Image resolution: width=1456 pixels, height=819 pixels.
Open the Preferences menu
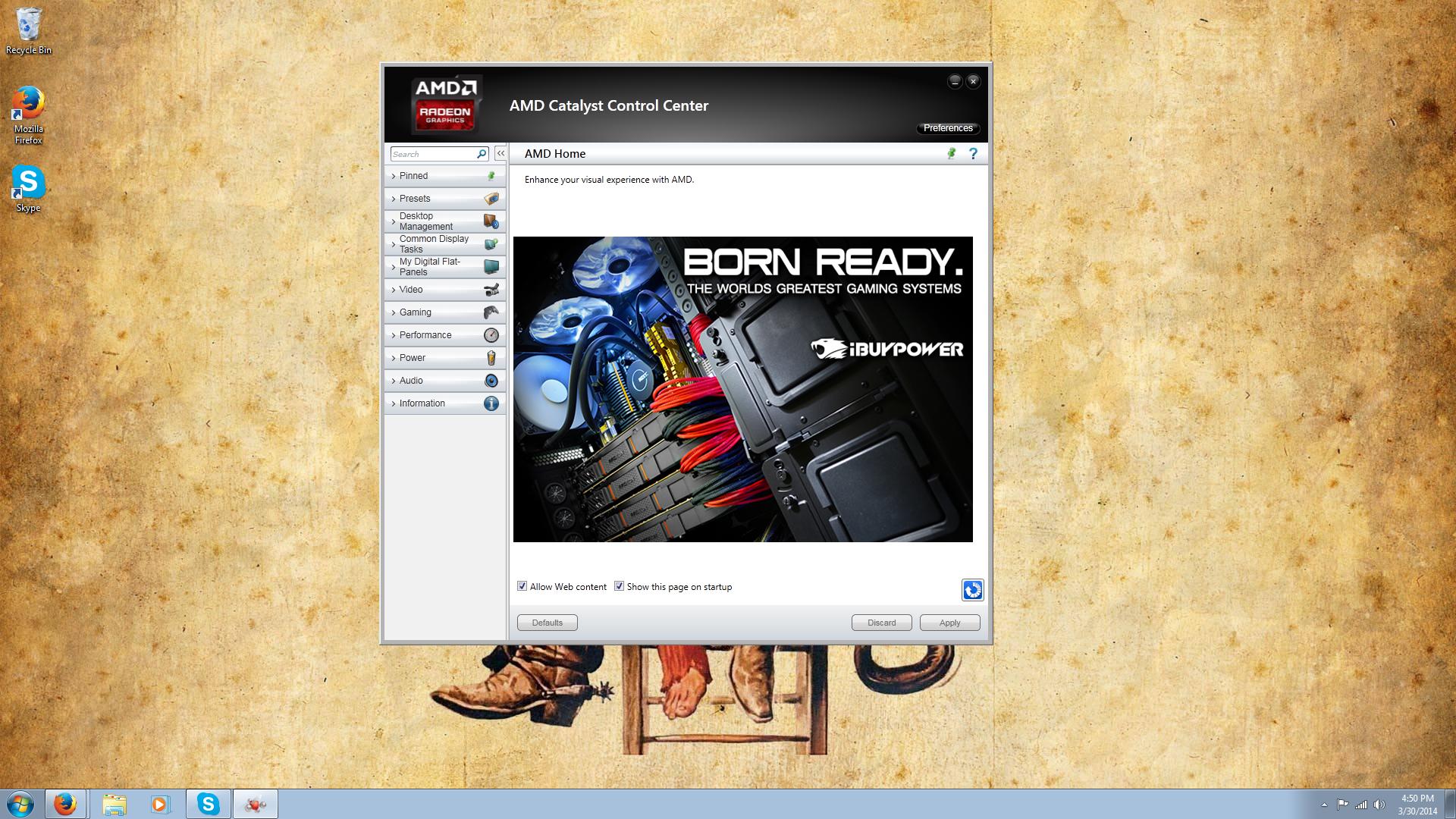pyautogui.click(x=948, y=128)
